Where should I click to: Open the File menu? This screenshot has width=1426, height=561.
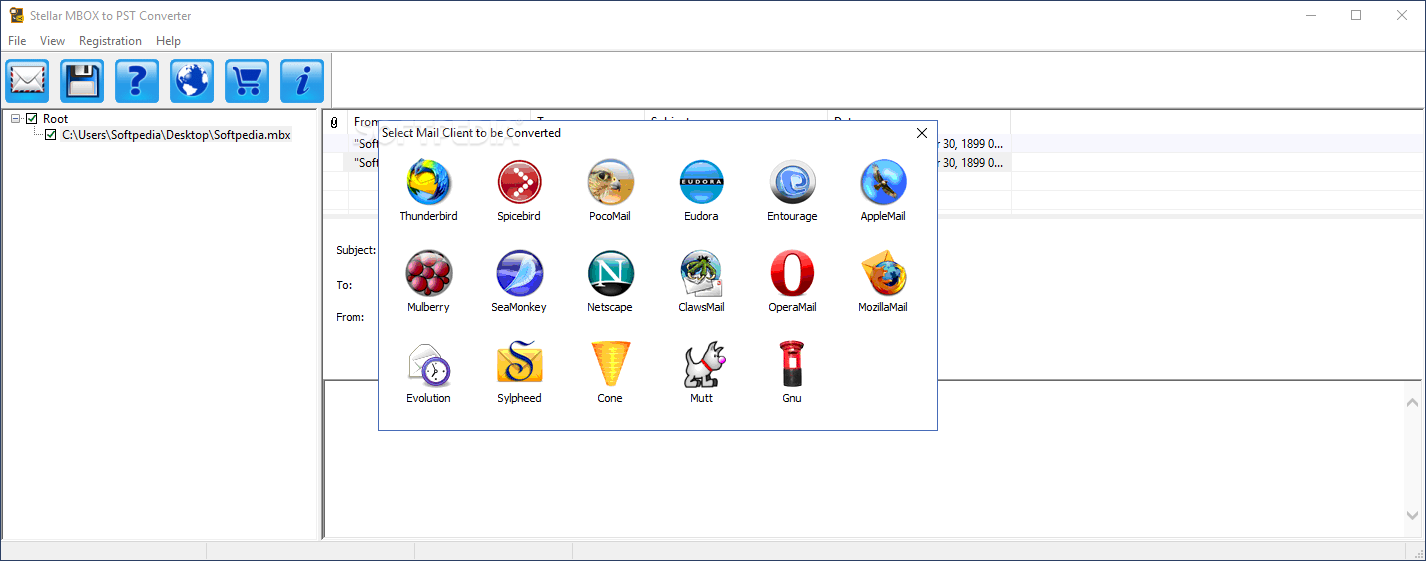tap(17, 41)
